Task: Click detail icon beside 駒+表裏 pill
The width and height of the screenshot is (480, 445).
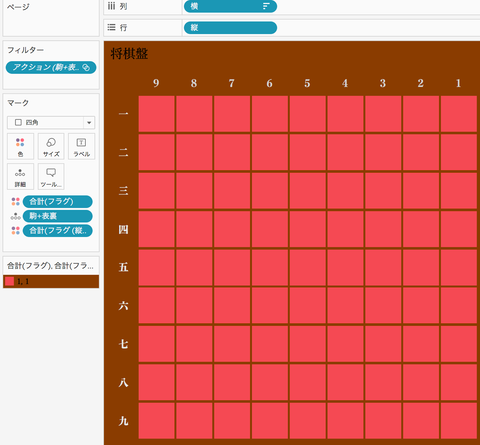Action: (16, 216)
